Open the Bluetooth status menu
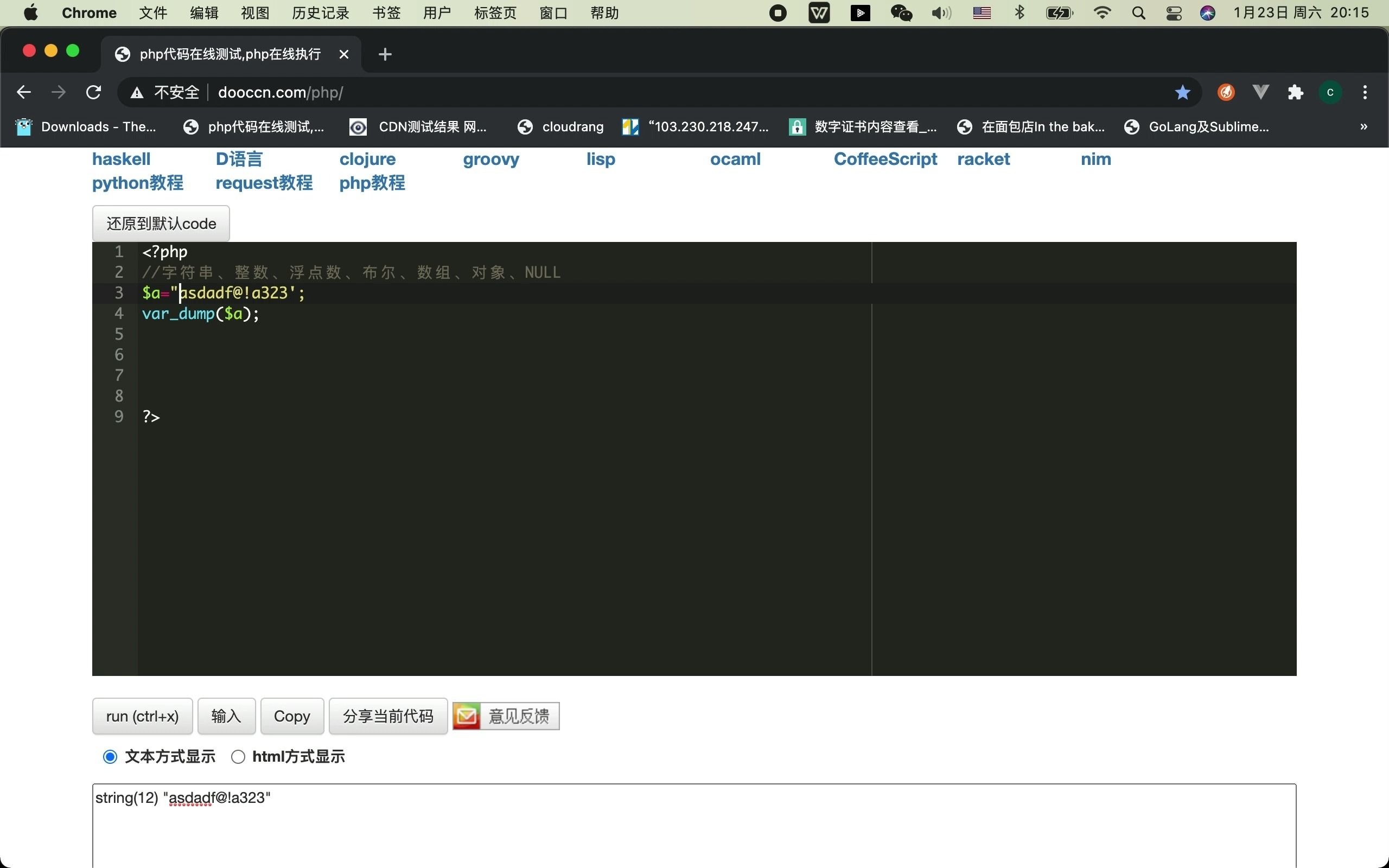 pyautogui.click(x=1020, y=12)
